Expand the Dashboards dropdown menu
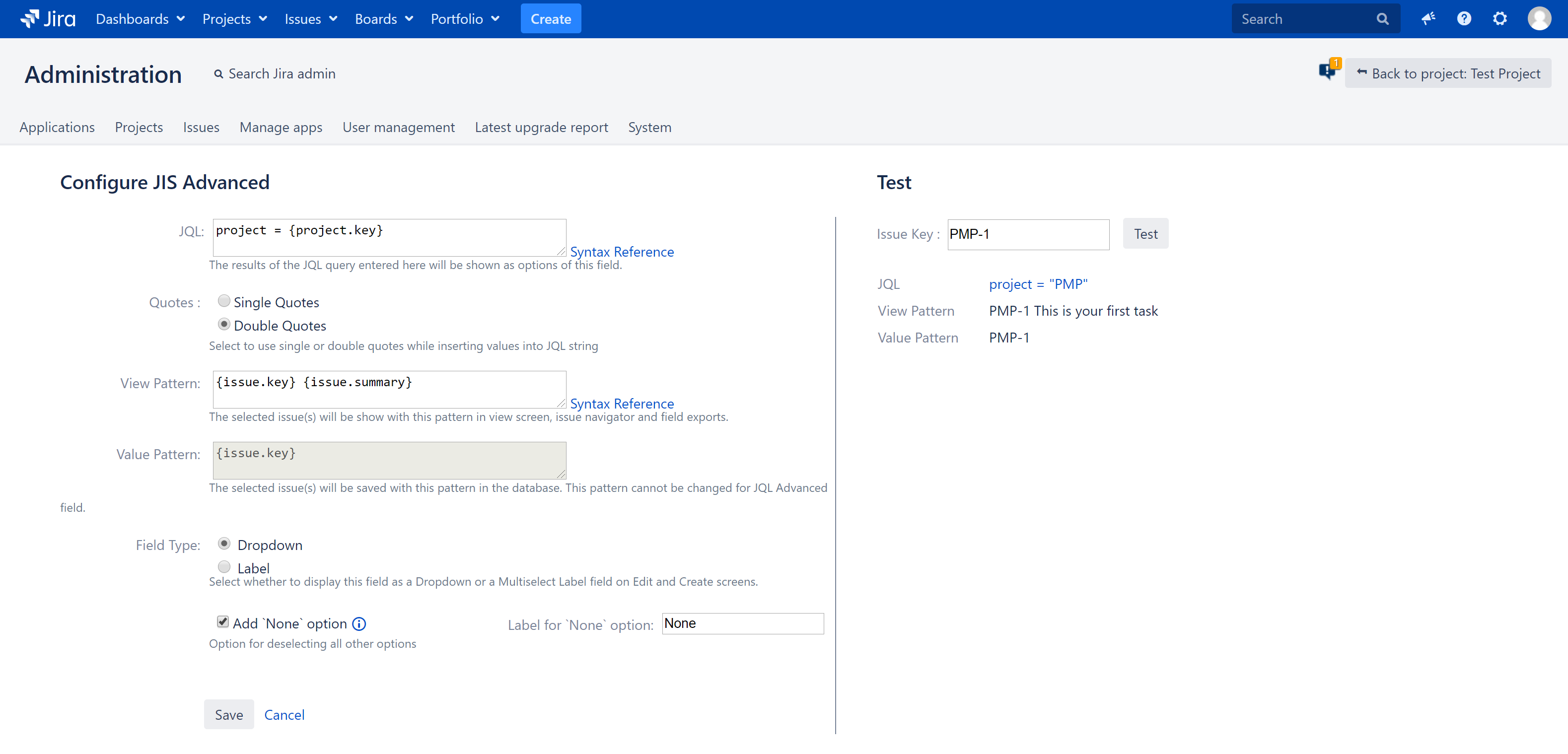 tap(140, 19)
